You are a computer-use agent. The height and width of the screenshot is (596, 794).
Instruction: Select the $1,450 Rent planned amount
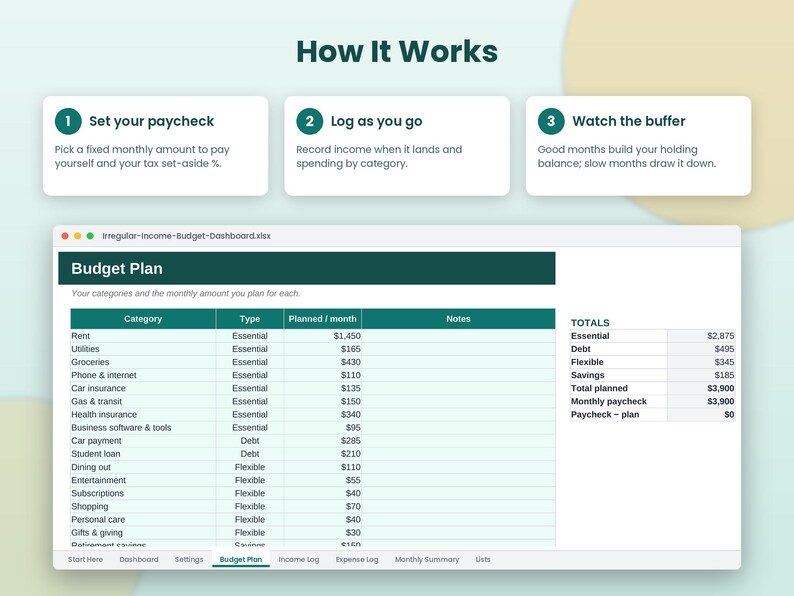(323, 336)
